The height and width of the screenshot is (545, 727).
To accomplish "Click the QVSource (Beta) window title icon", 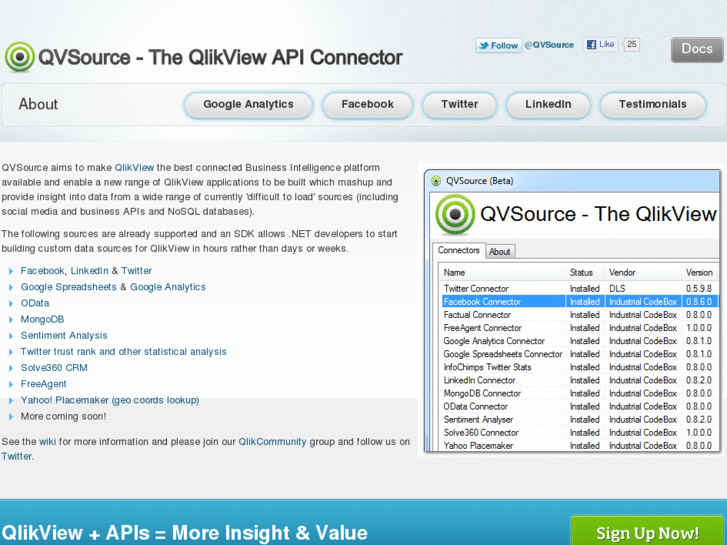I will pyautogui.click(x=436, y=181).
